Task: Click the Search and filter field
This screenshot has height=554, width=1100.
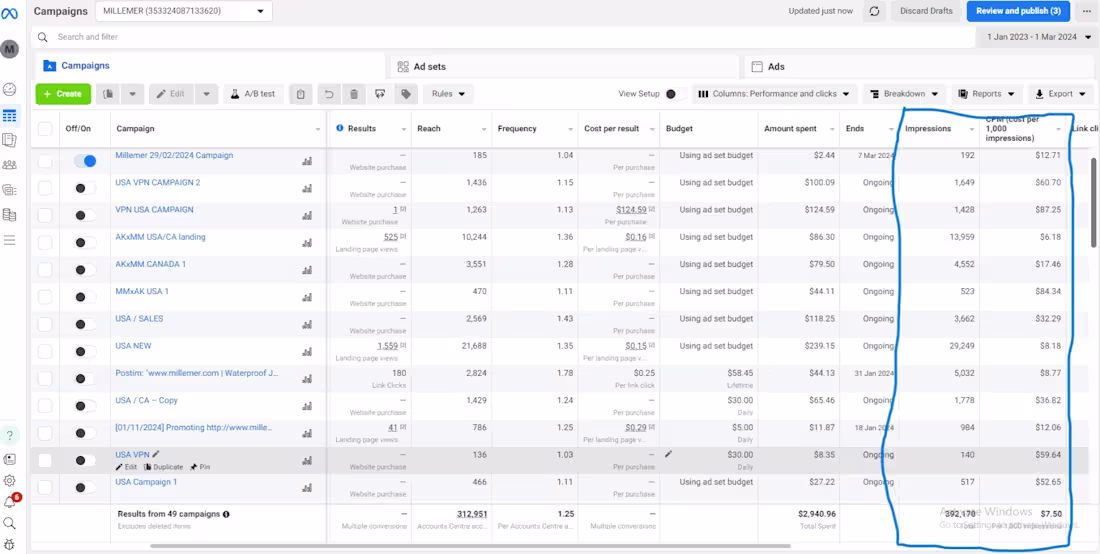Action: (x=502, y=36)
